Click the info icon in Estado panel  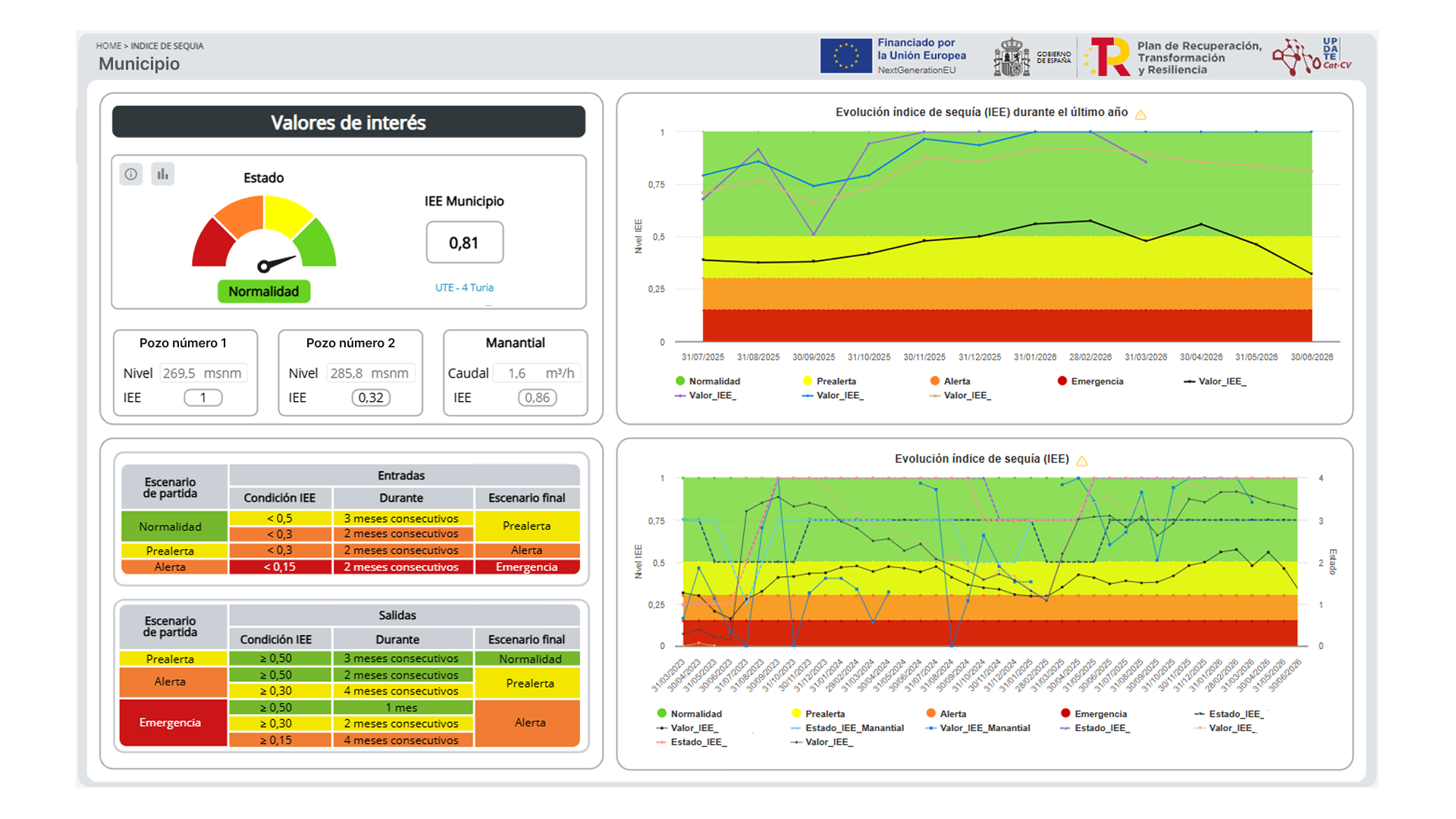131,174
